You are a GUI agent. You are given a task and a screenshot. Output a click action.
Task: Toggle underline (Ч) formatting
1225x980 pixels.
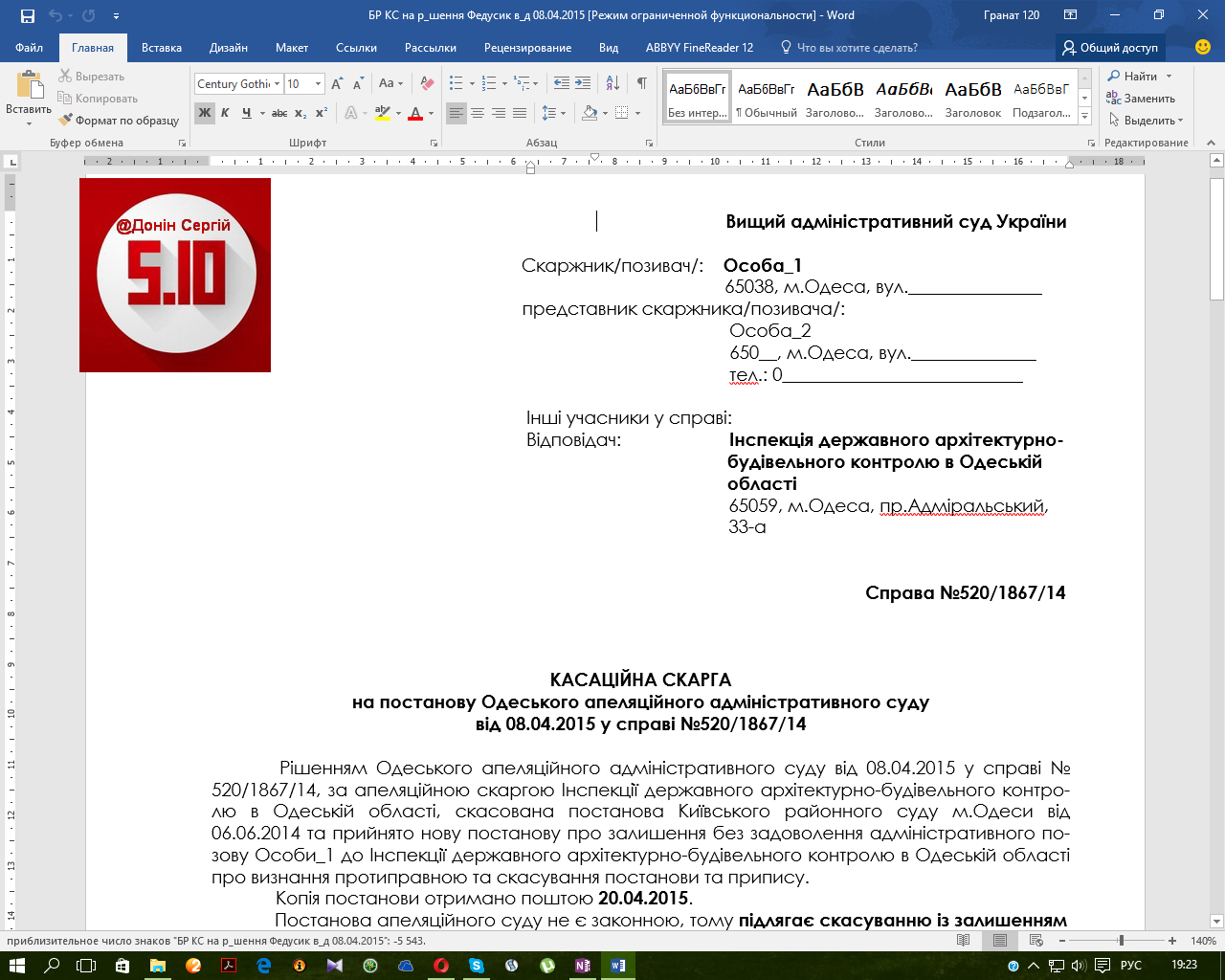point(246,113)
